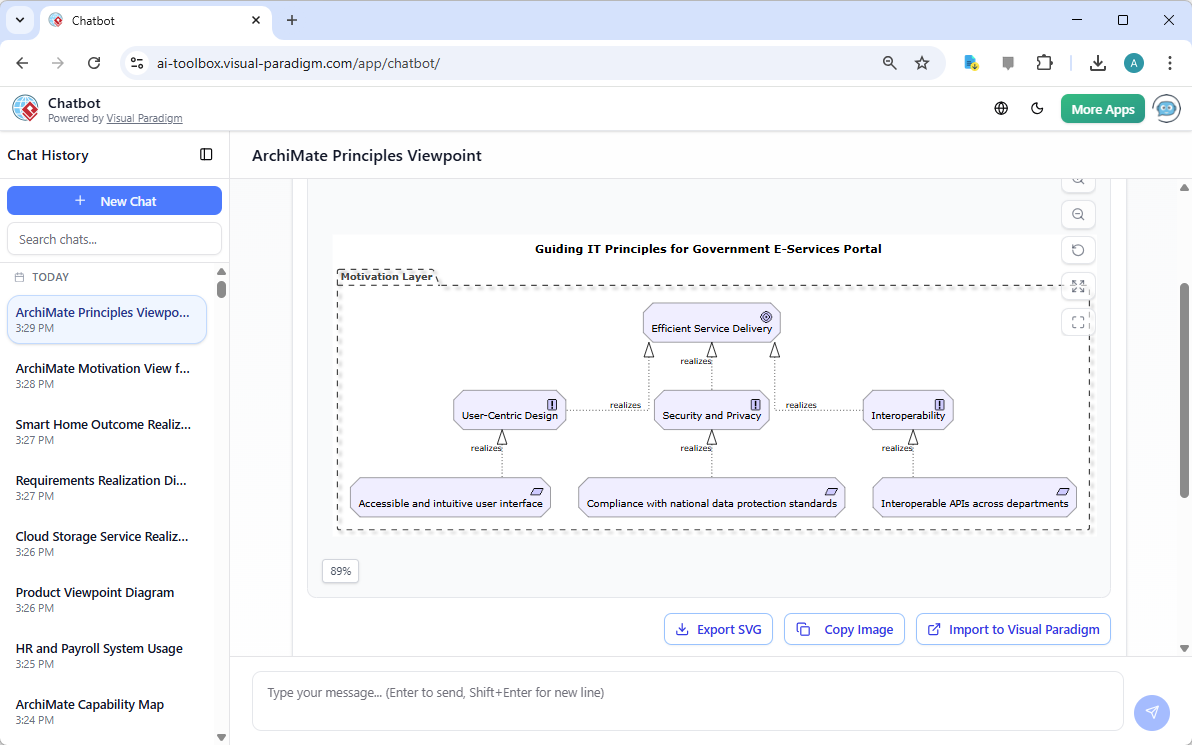Select the Product Viewpoint Diagram chat
This screenshot has height=745, width=1192.
(94, 592)
